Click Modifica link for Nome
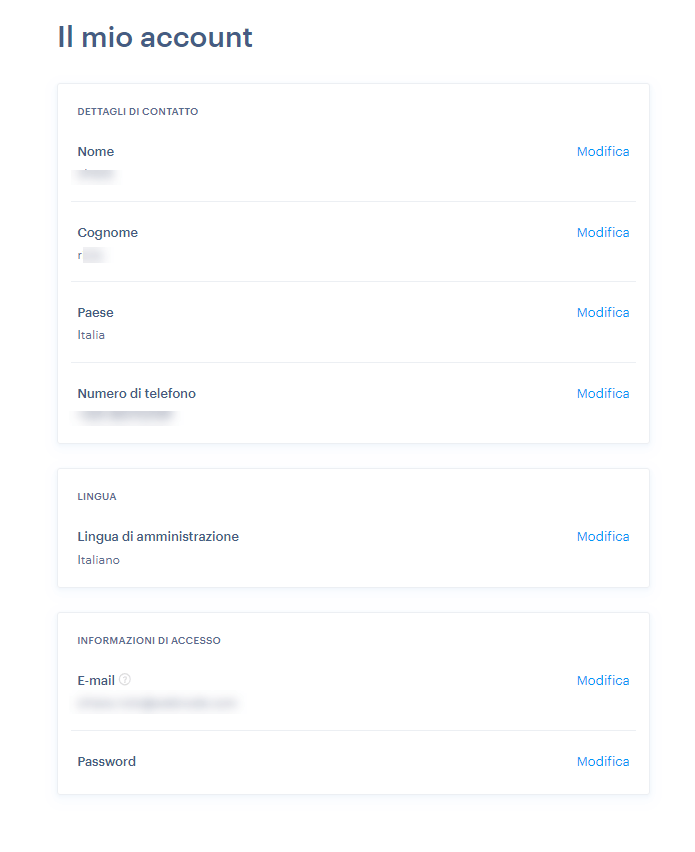Screen dimensions: 695x852 (x=603, y=152)
